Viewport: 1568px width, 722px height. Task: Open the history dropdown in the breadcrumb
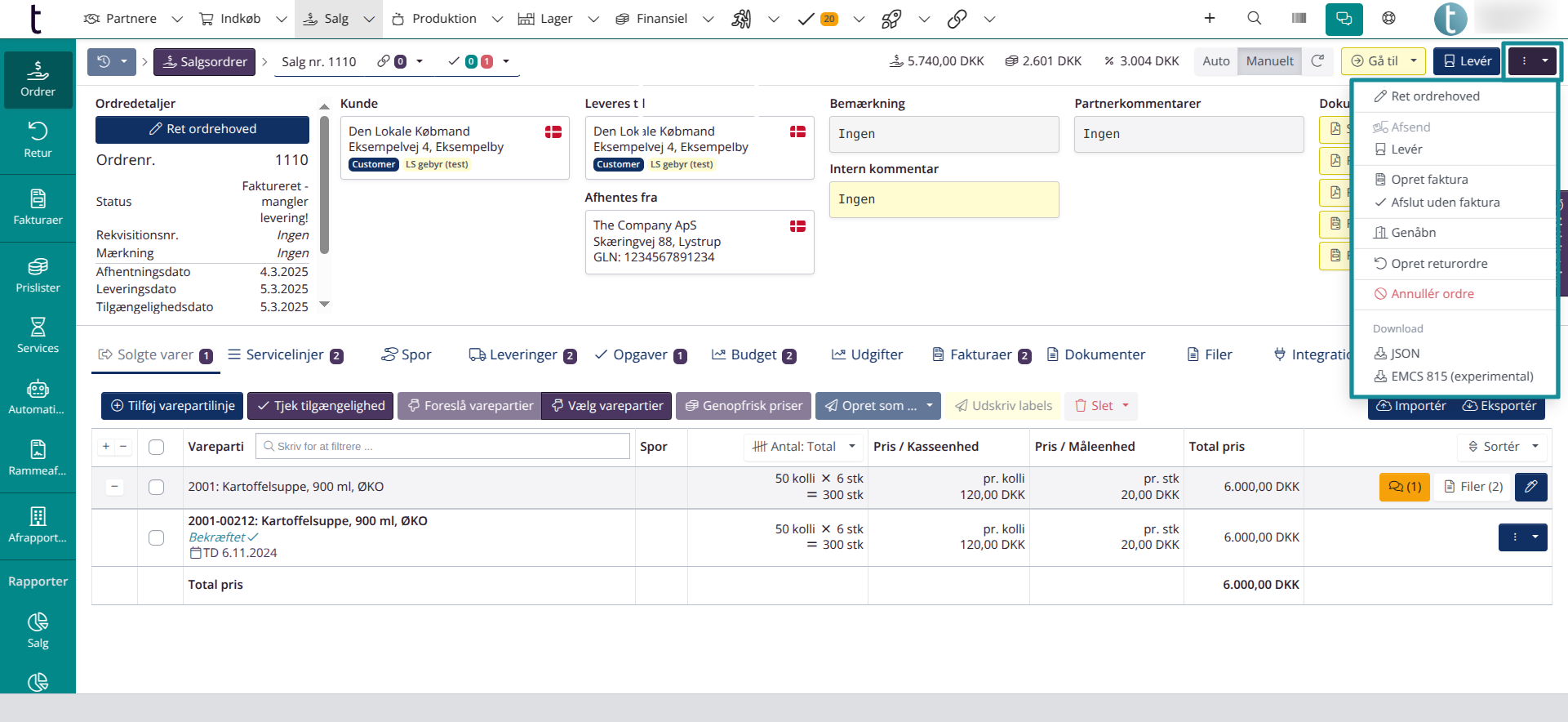click(x=113, y=61)
